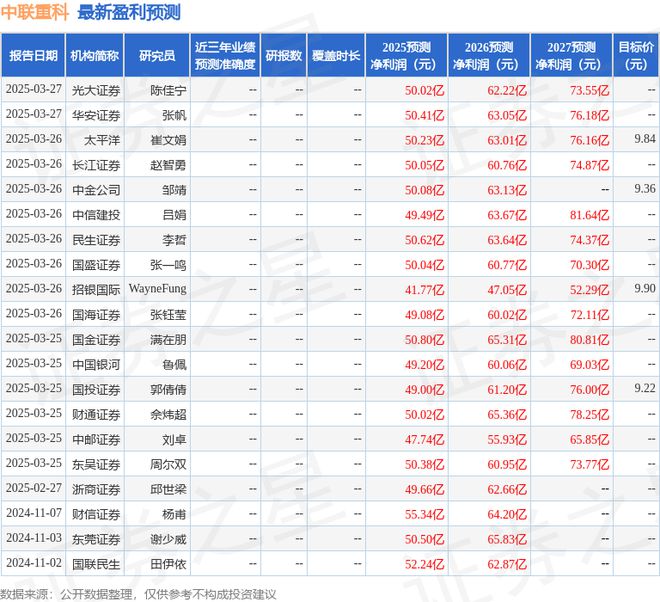Click the 2027 forecast 72.11亿
Image resolution: width=660 pixels, height=602 pixels.
tap(589, 315)
